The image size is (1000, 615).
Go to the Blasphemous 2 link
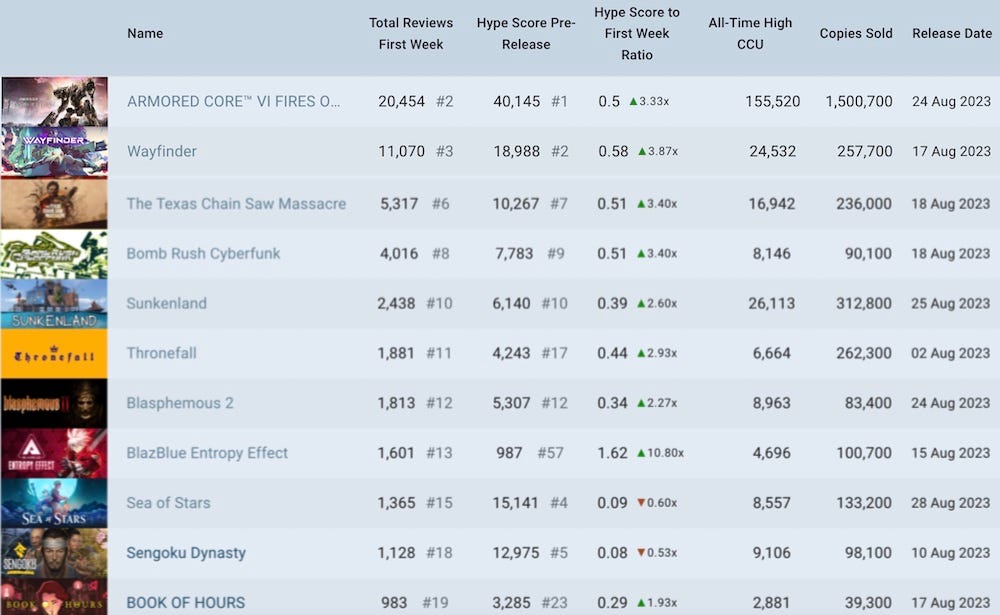(x=180, y=403)
